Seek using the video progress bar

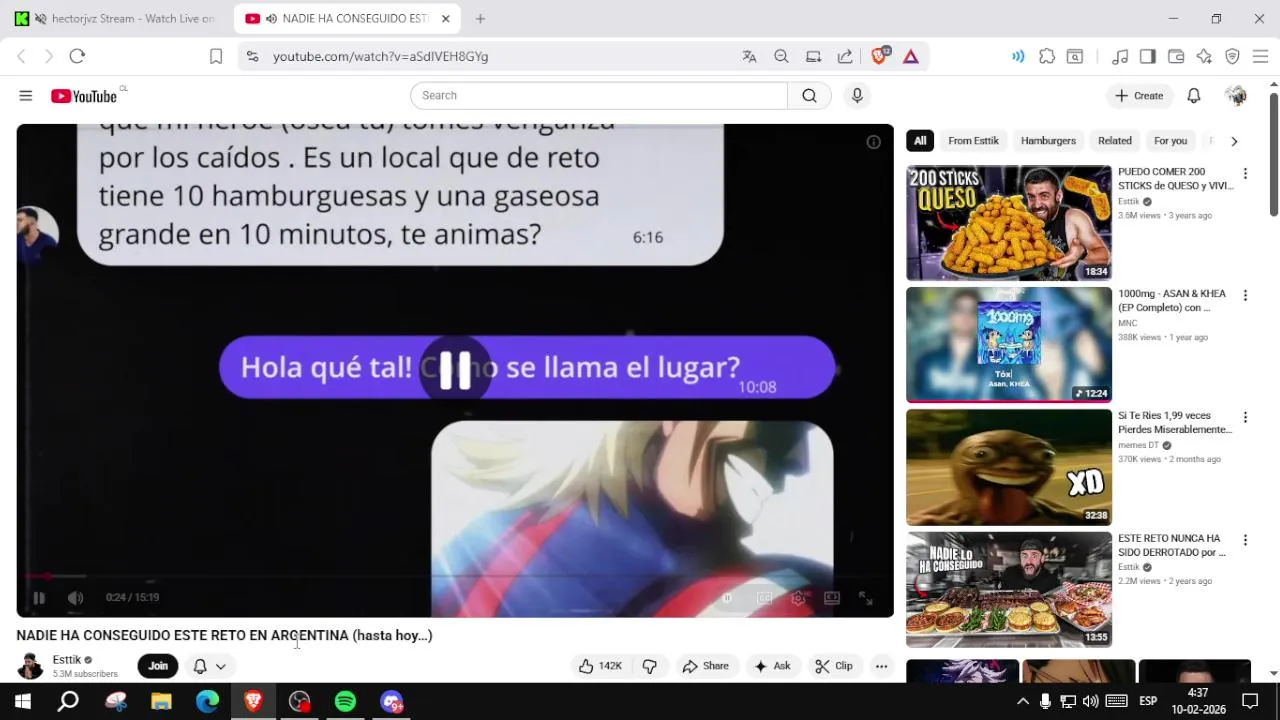[455, 576]
